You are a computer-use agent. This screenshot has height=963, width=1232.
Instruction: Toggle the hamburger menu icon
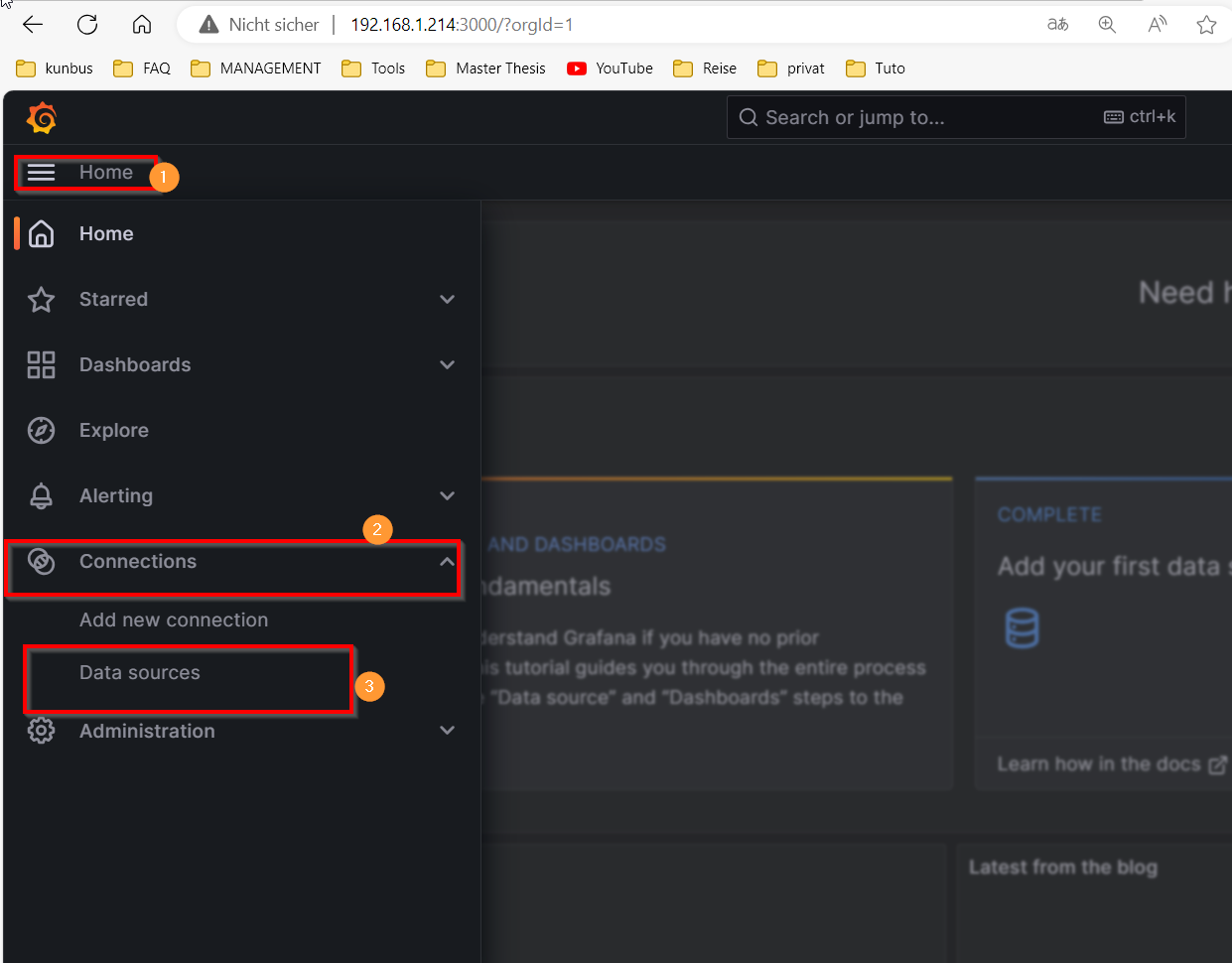[x=41, y=173]
